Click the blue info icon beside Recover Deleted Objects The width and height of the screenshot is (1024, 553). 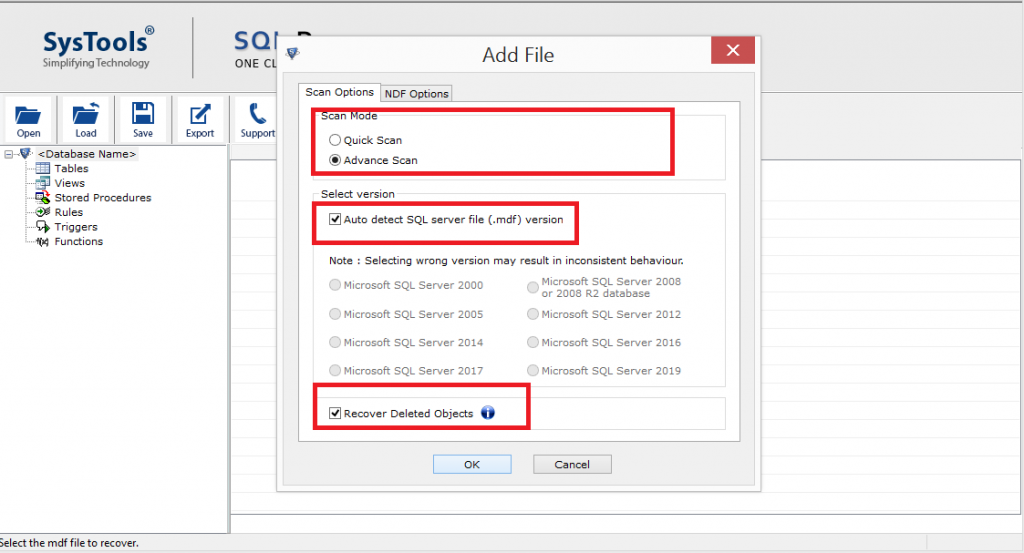(488, 413)
